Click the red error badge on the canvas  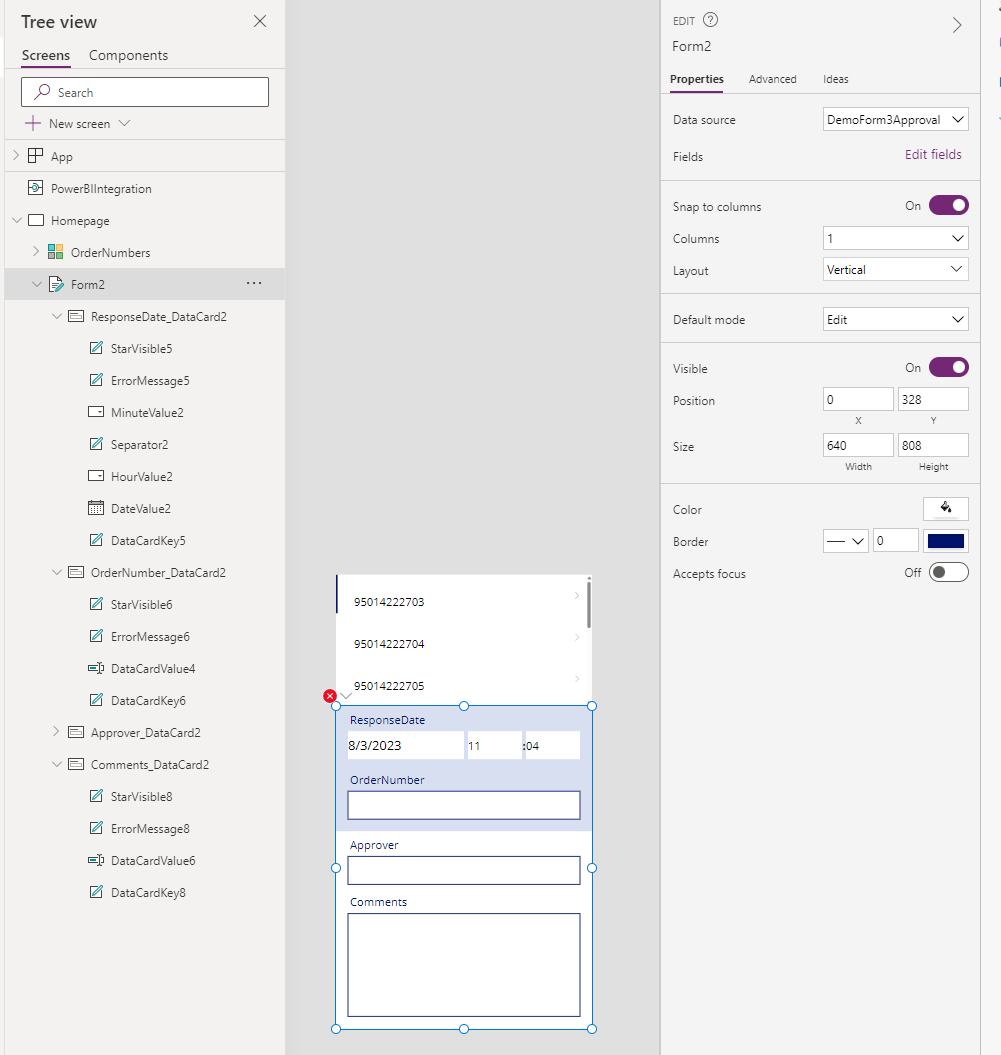coord(330,696)
